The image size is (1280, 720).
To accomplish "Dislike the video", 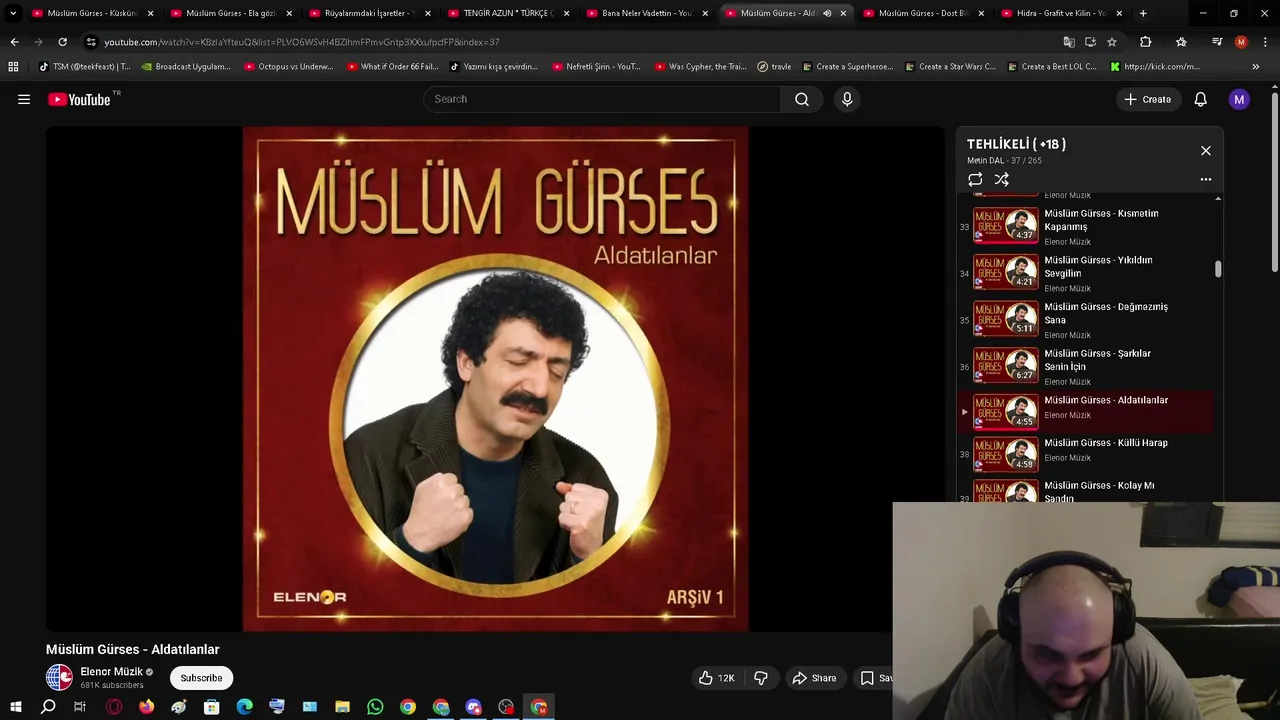I will tap(761, 678).
